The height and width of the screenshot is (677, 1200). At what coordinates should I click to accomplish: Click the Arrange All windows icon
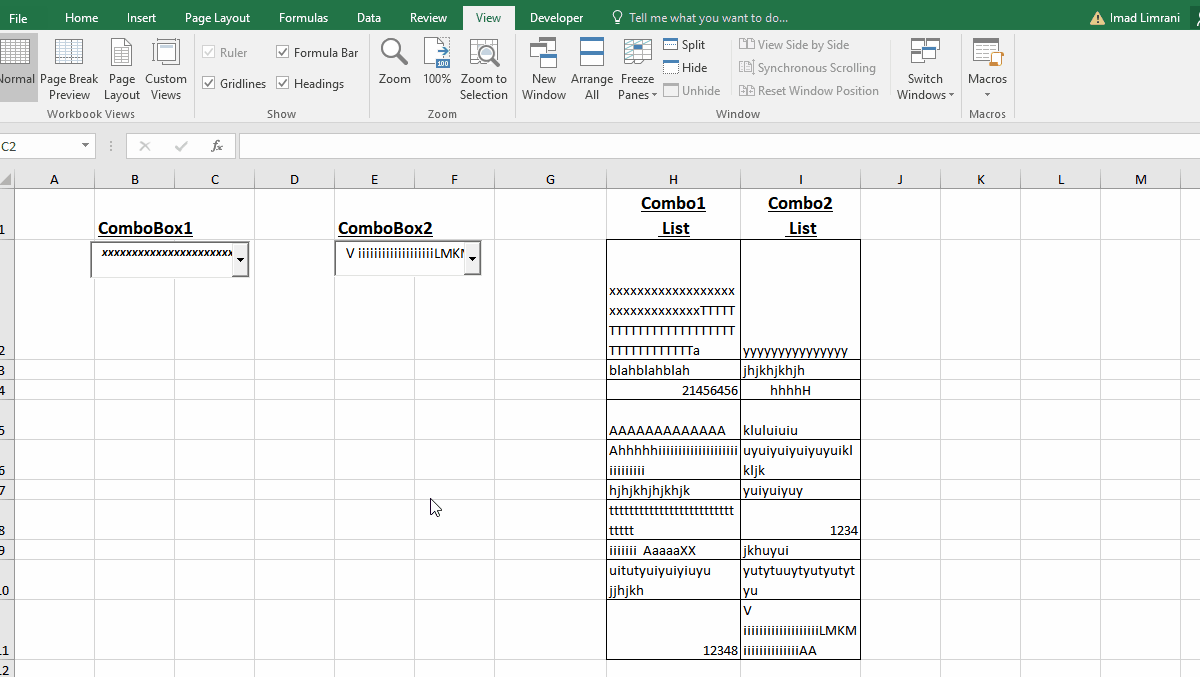click(591, 64)
